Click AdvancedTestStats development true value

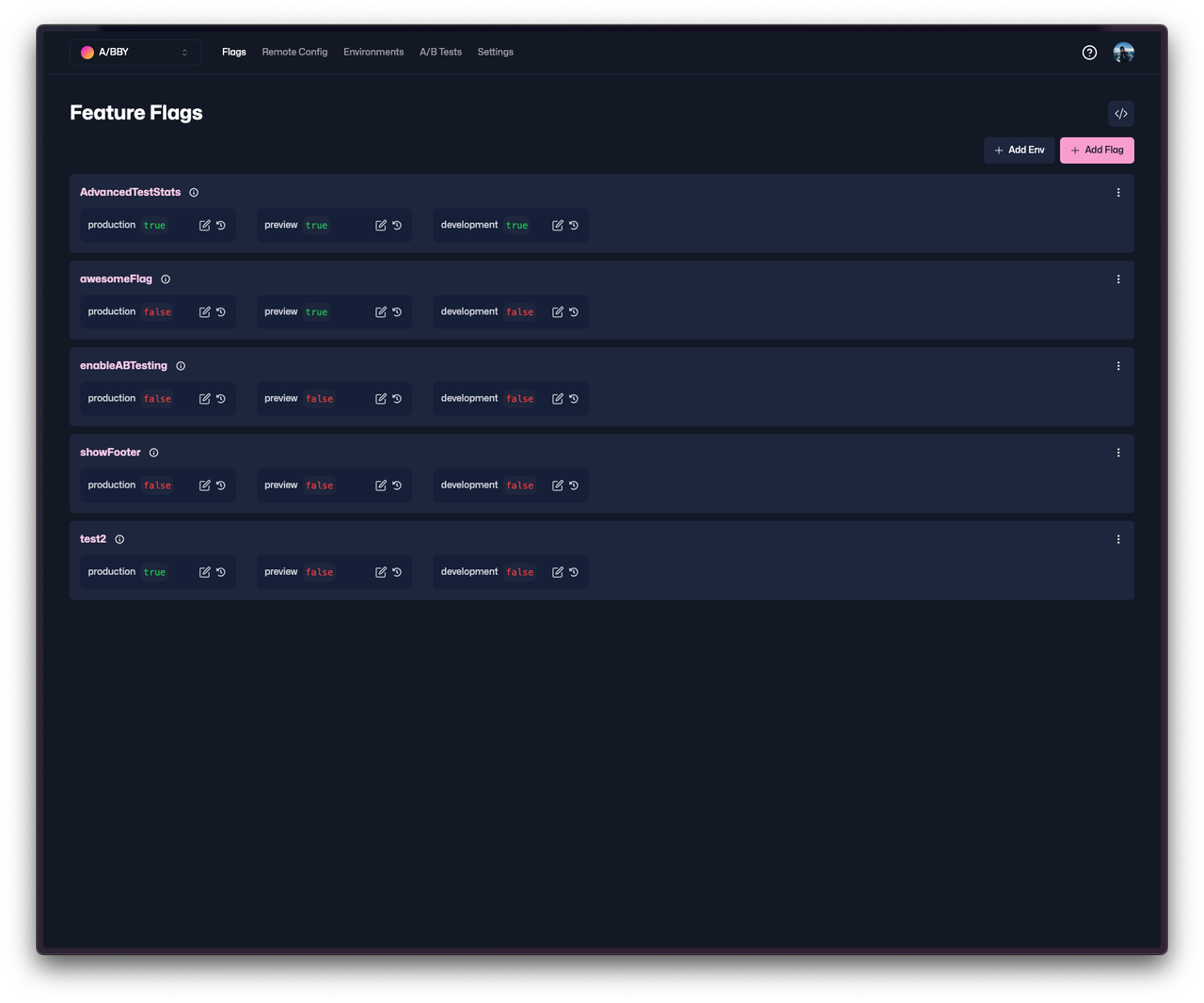click(517, 226)
